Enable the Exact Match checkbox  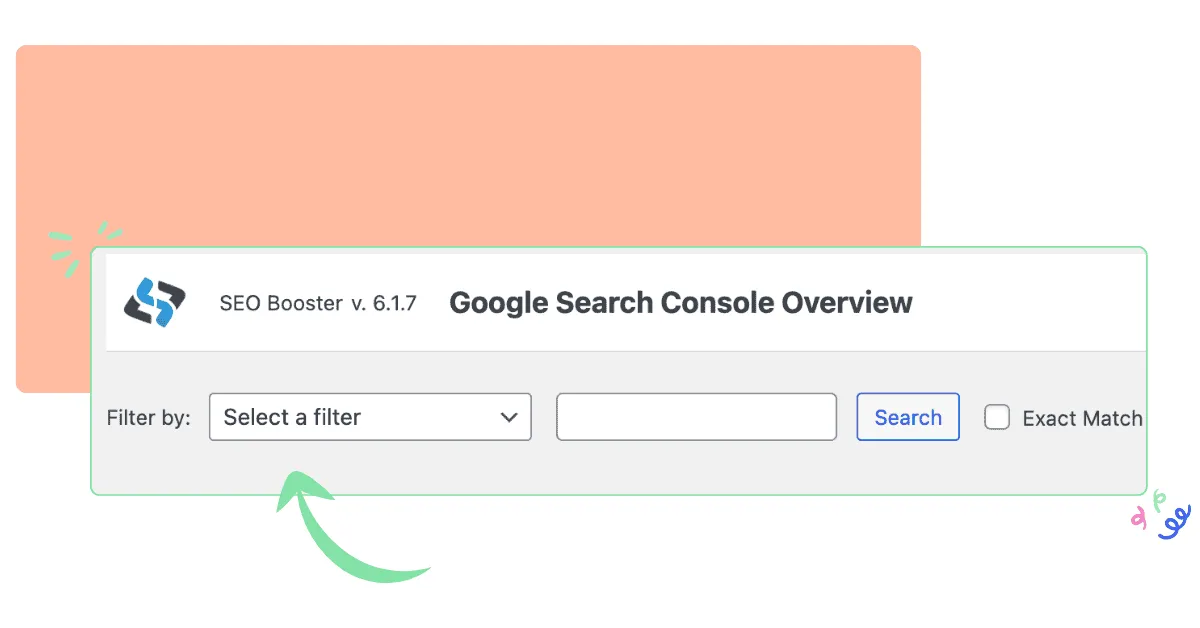pyautogui.click(x=997, y=417)
